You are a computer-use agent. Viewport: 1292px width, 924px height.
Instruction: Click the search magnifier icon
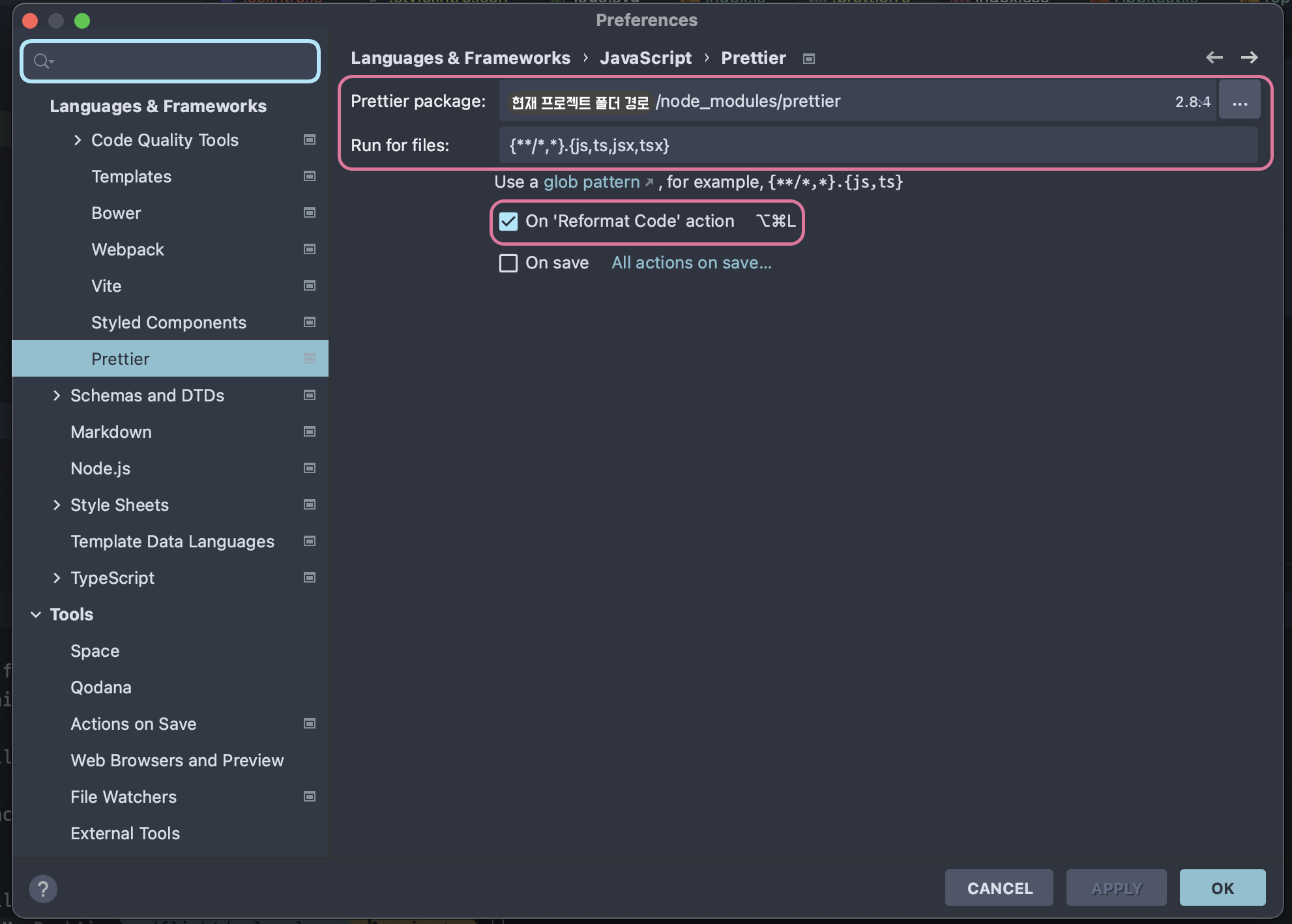[x=42, y=61]
